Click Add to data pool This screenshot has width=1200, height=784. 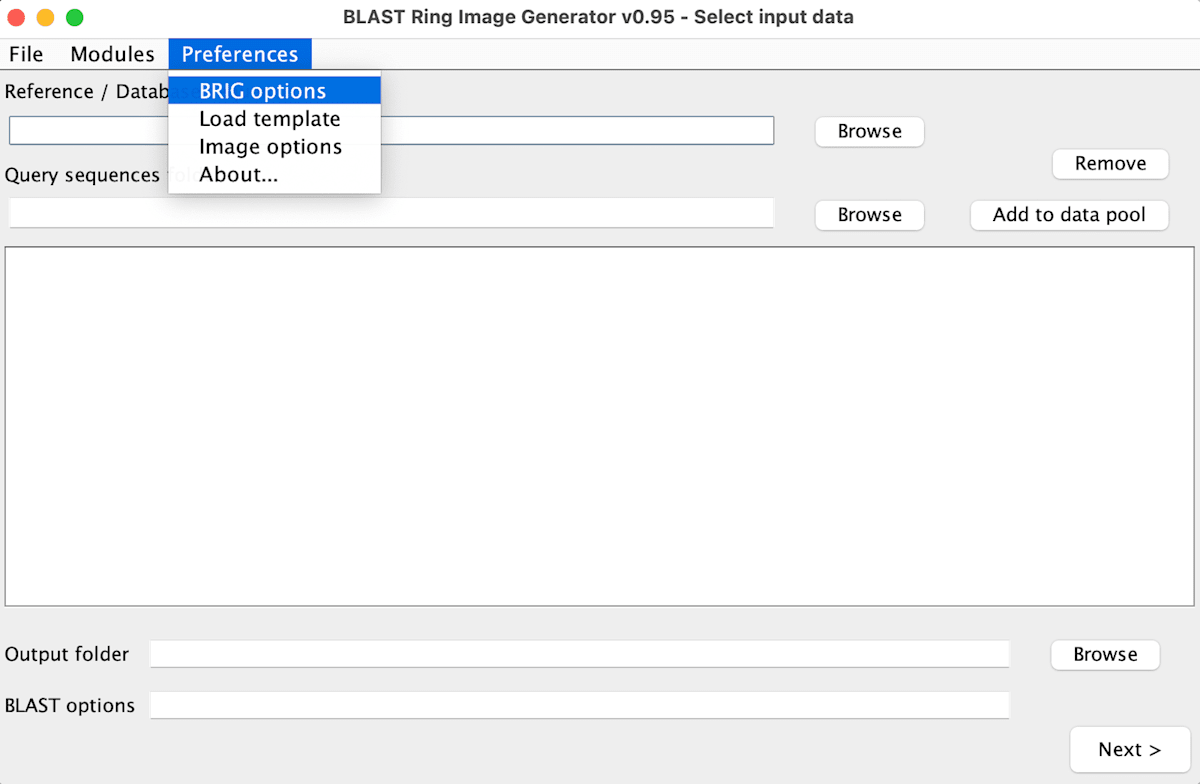click(1069, 214)
